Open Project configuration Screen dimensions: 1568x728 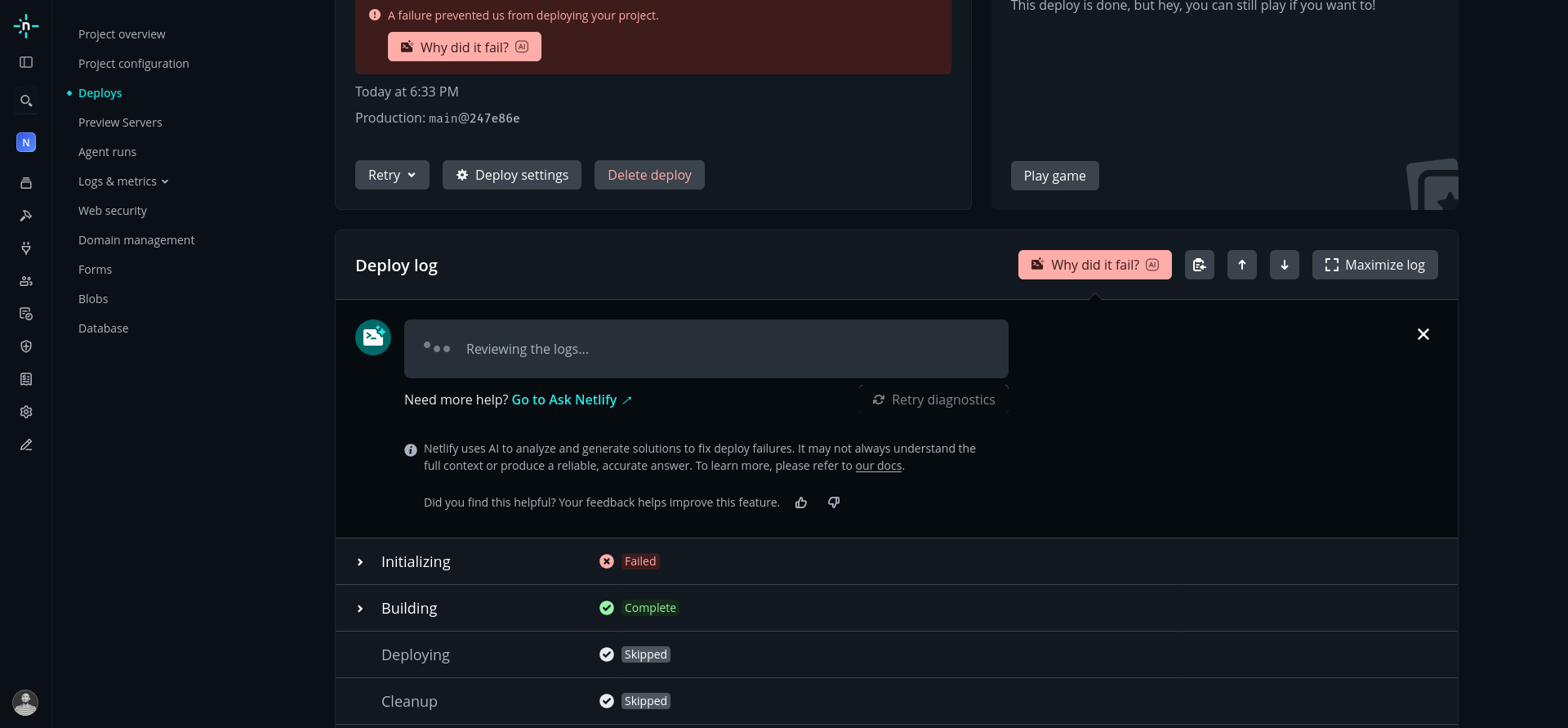click(134, 64)
